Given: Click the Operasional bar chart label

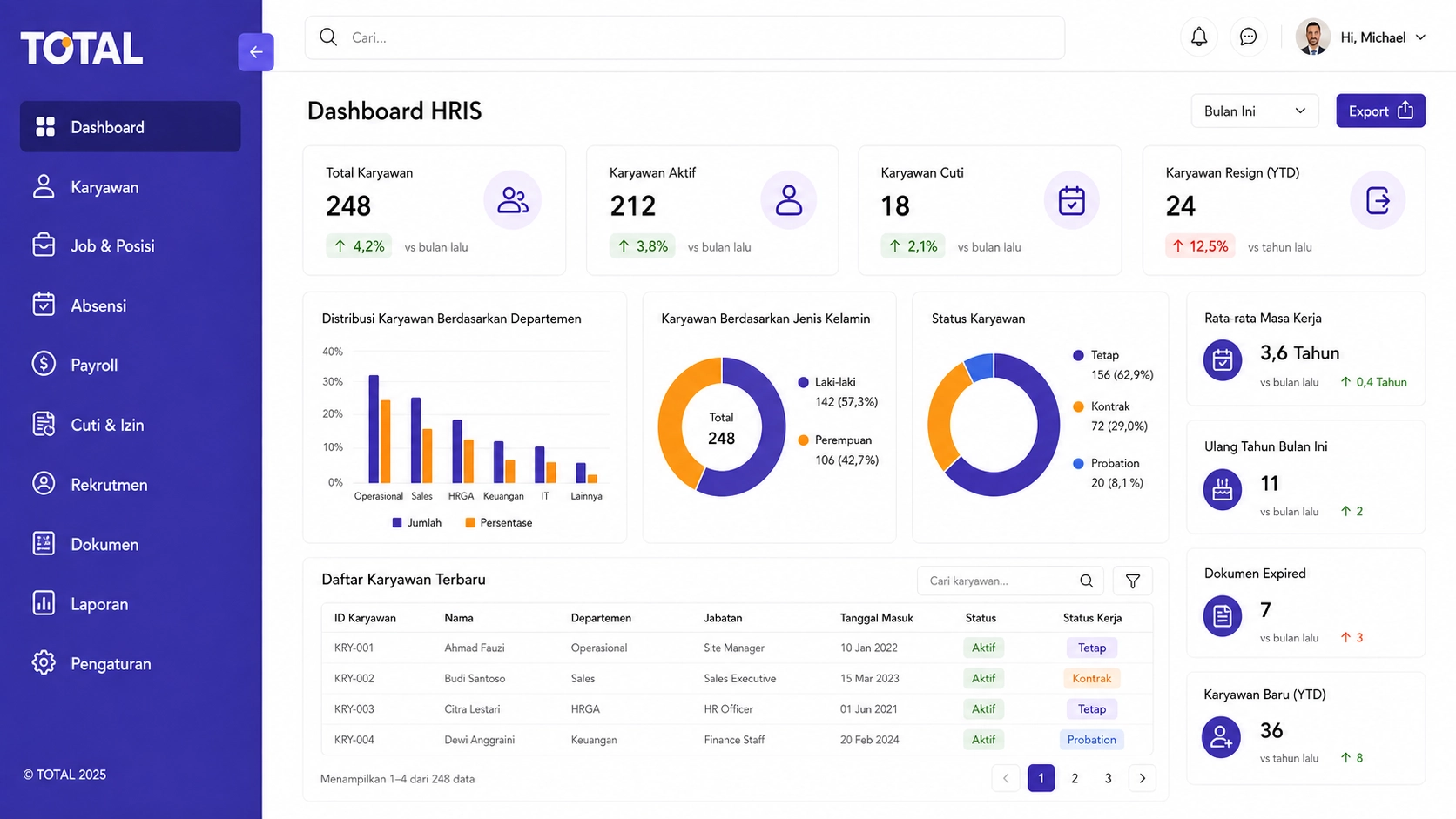Looking at the screenshot, I should tap(379, 496).
